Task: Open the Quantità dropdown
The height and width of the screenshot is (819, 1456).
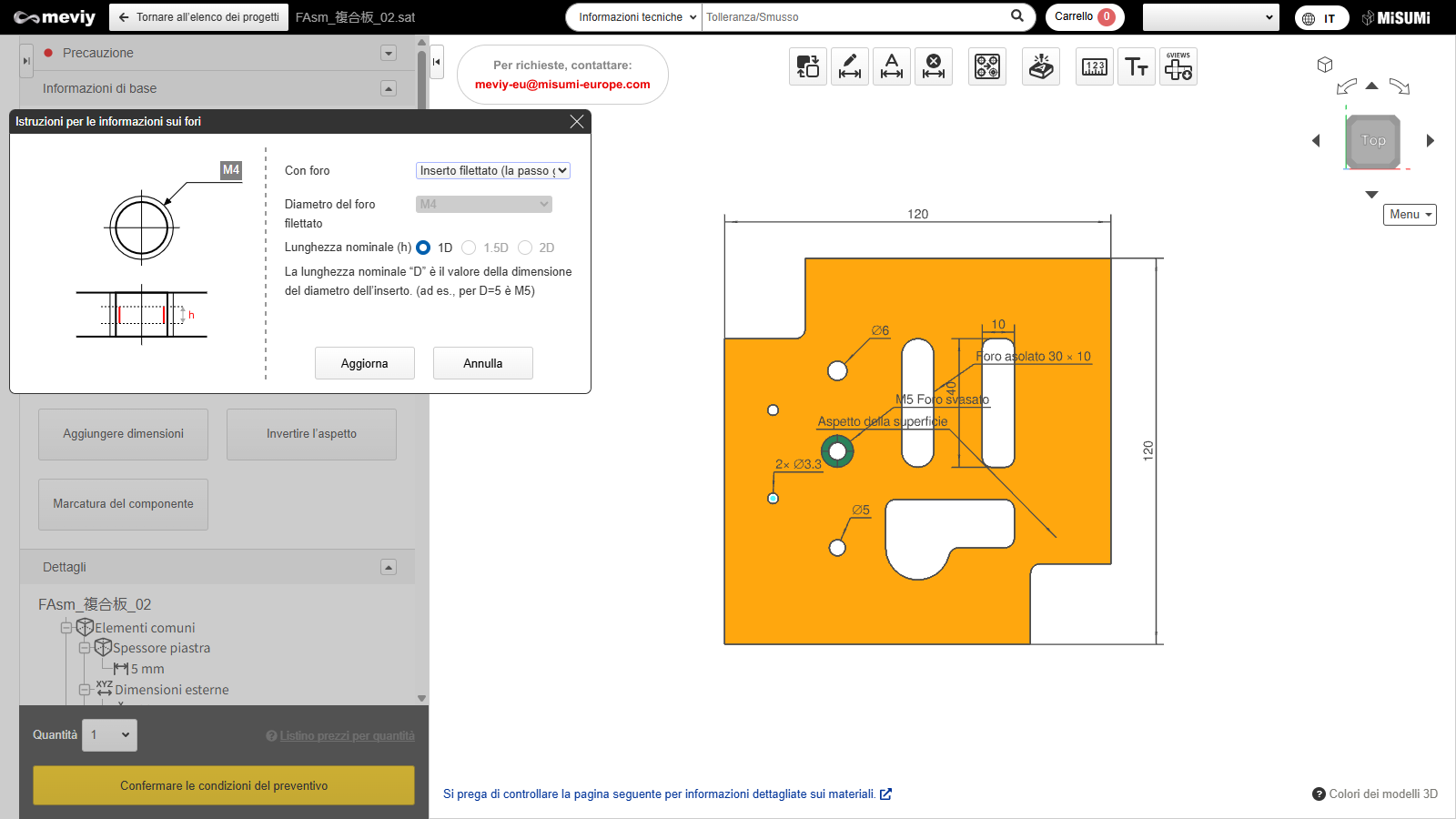Action: 109,735
